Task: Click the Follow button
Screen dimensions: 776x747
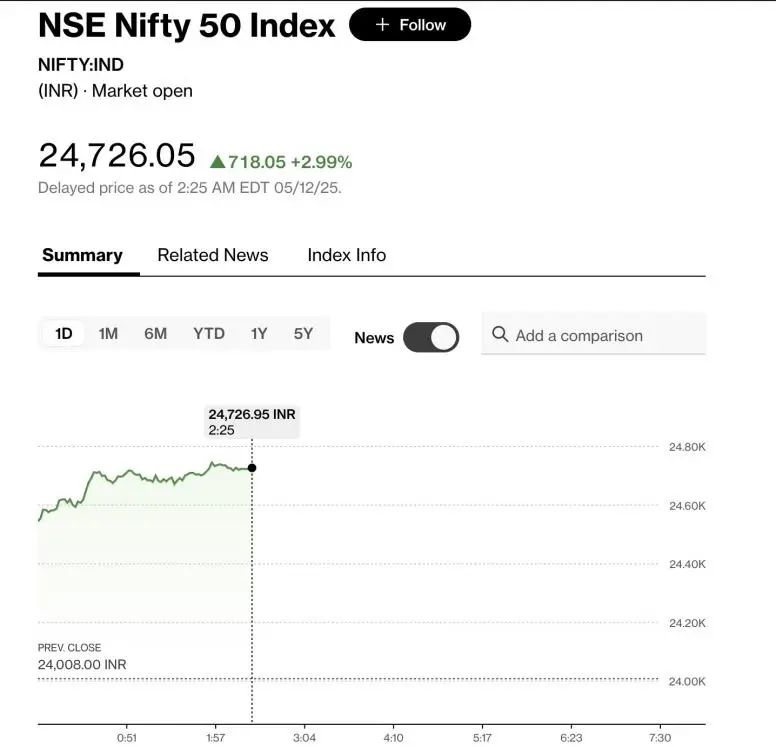Action: coord(409,25)
